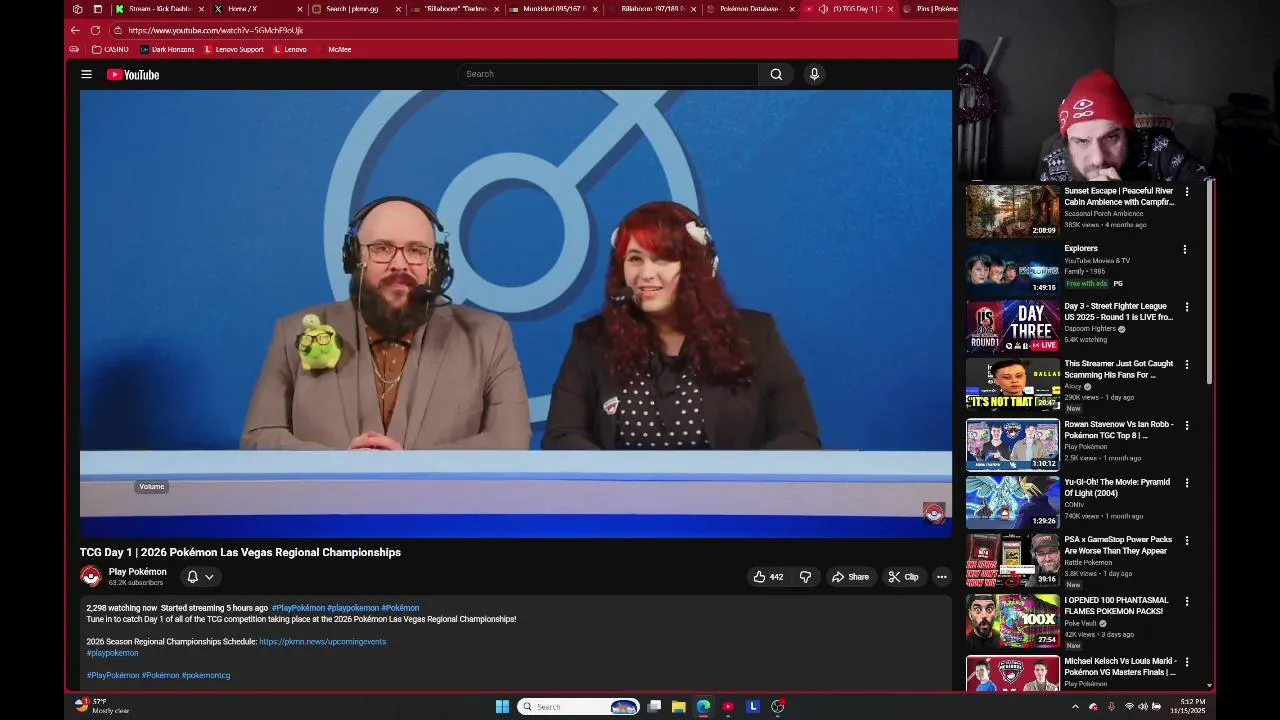Open options menu for Yu-Gi-Oh! The Movie
The image size is (1280, 720).
[1187, 483]
